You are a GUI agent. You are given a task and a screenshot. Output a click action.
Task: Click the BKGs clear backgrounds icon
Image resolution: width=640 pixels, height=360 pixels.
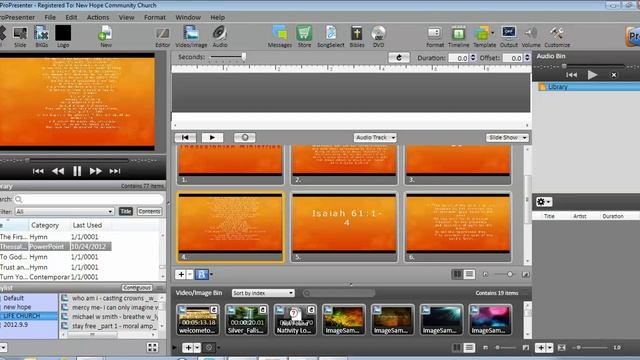pyautogui.click(x=41, y=36)
